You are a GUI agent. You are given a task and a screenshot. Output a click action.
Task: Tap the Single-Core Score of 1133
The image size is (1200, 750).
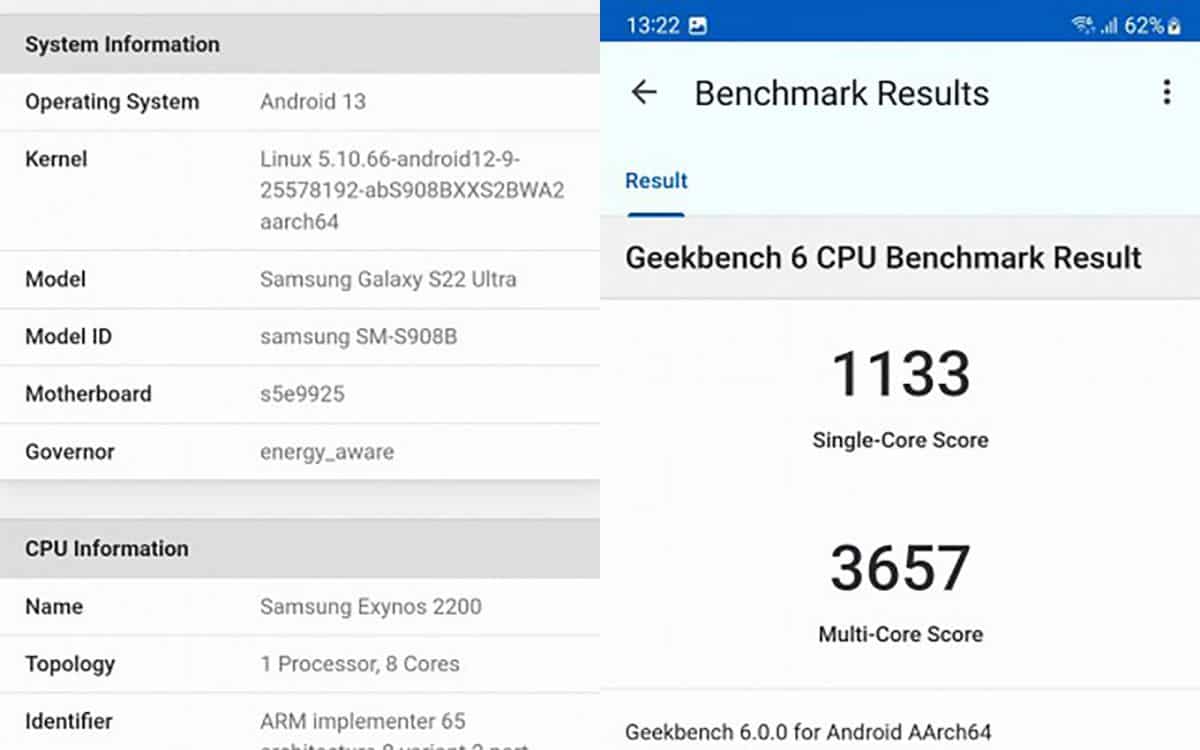(899, 374)
